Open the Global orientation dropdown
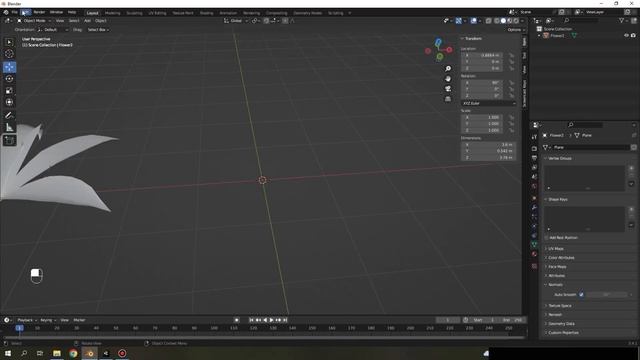This screenshot has height=360, width=640. [x=236, y=21]
